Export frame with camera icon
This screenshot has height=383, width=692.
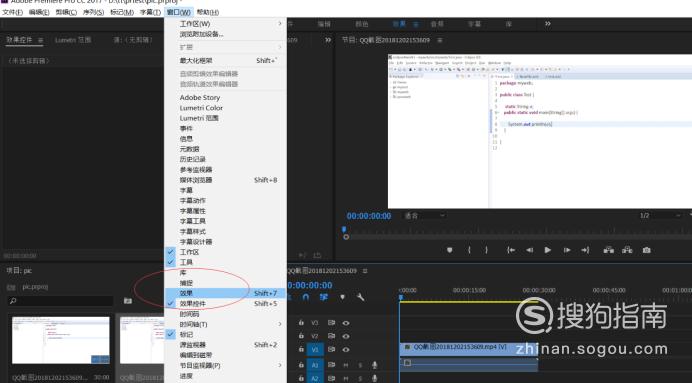pos(647,250)
